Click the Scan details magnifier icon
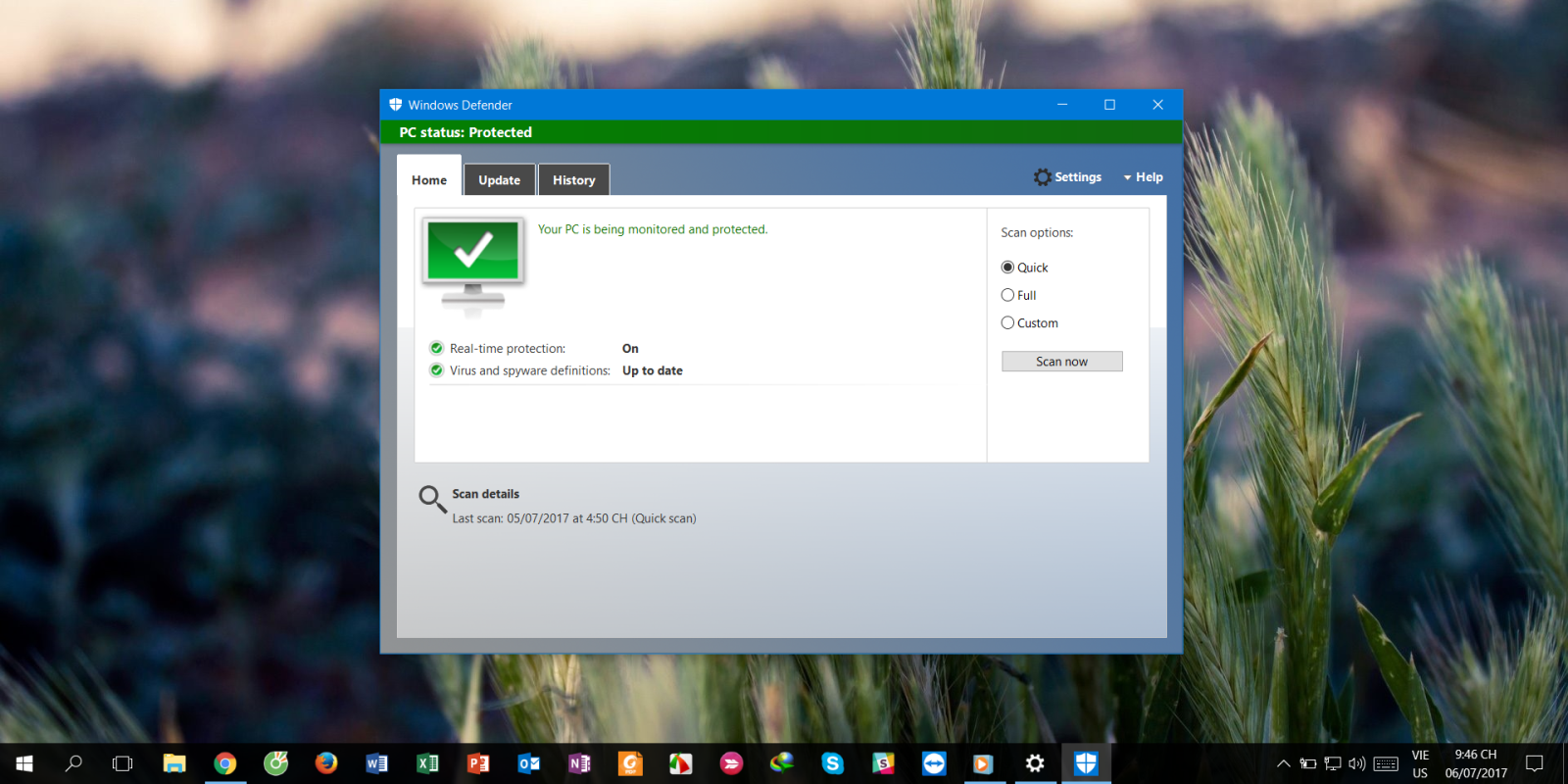 pyautogui.click(x=432, y=499)
